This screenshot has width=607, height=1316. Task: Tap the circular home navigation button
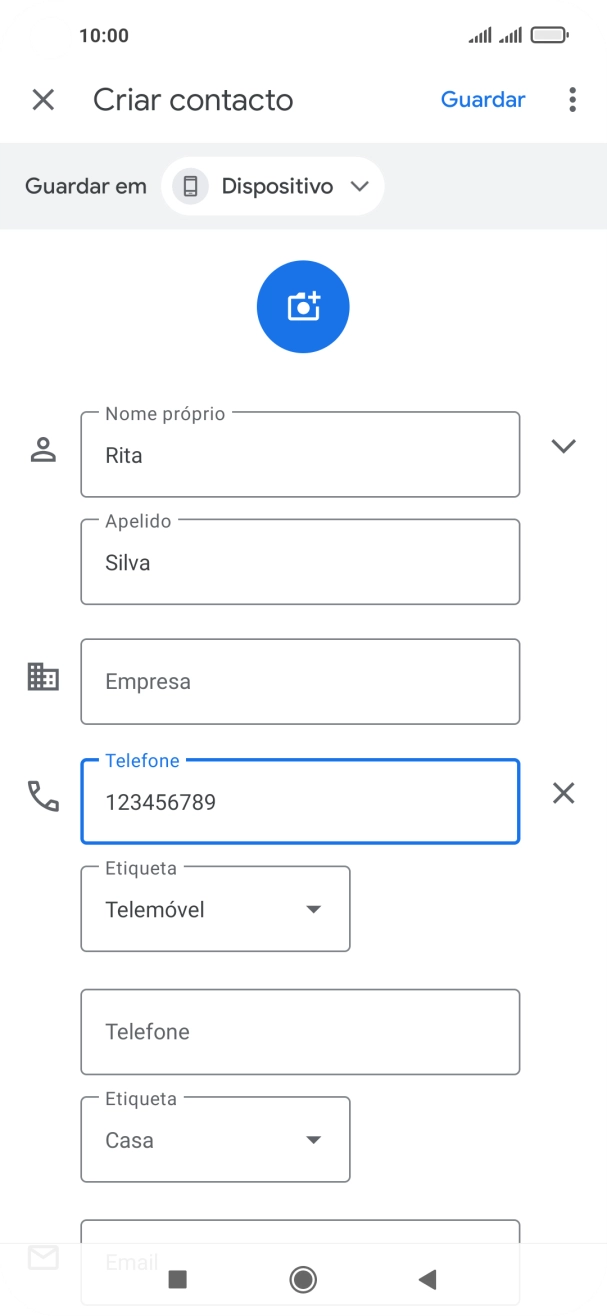pyautogui.click(x=303, y=1278)
